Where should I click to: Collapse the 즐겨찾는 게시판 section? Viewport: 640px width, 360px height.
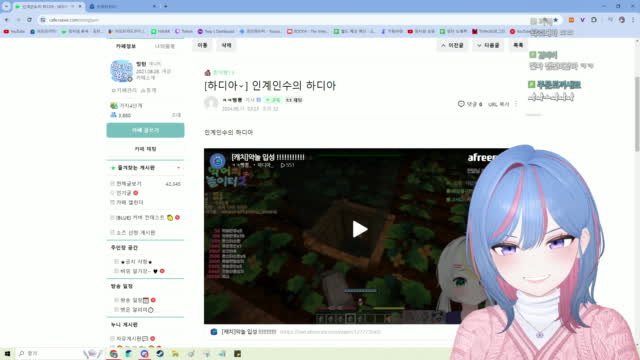coord(178,168)
